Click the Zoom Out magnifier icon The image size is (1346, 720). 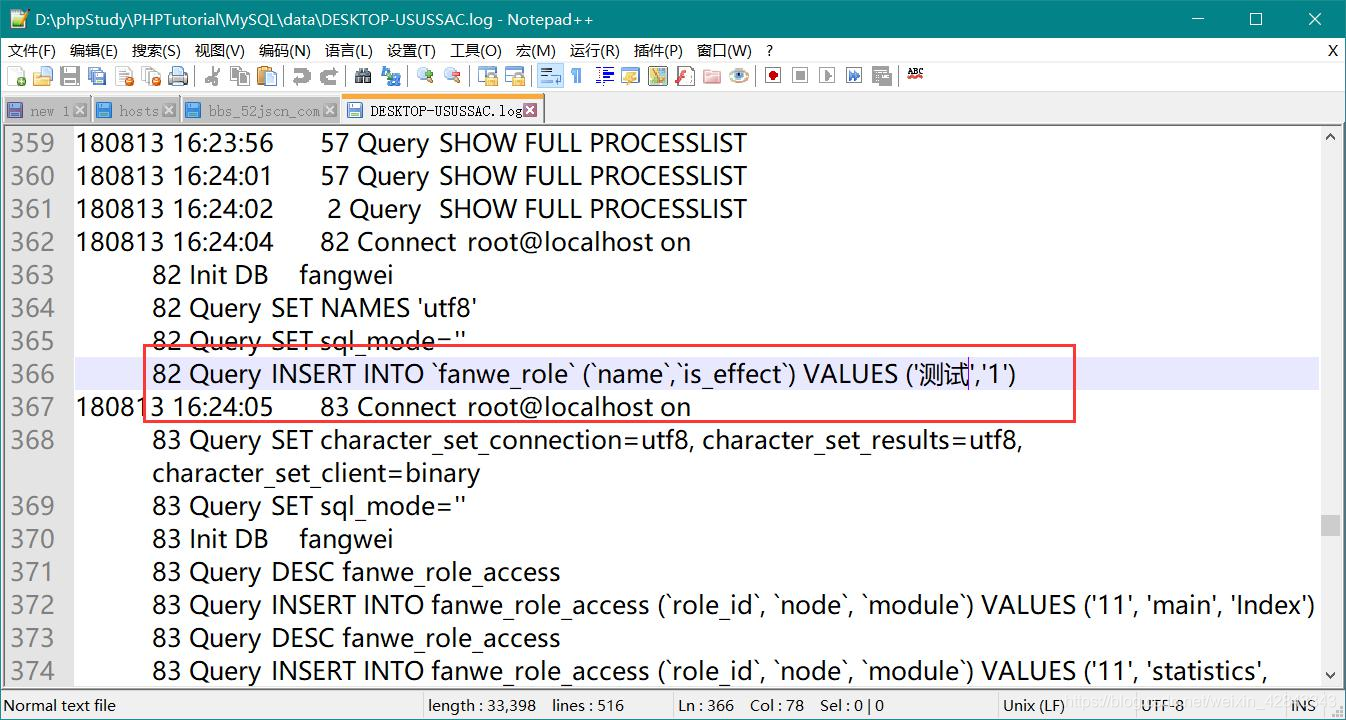452,76
